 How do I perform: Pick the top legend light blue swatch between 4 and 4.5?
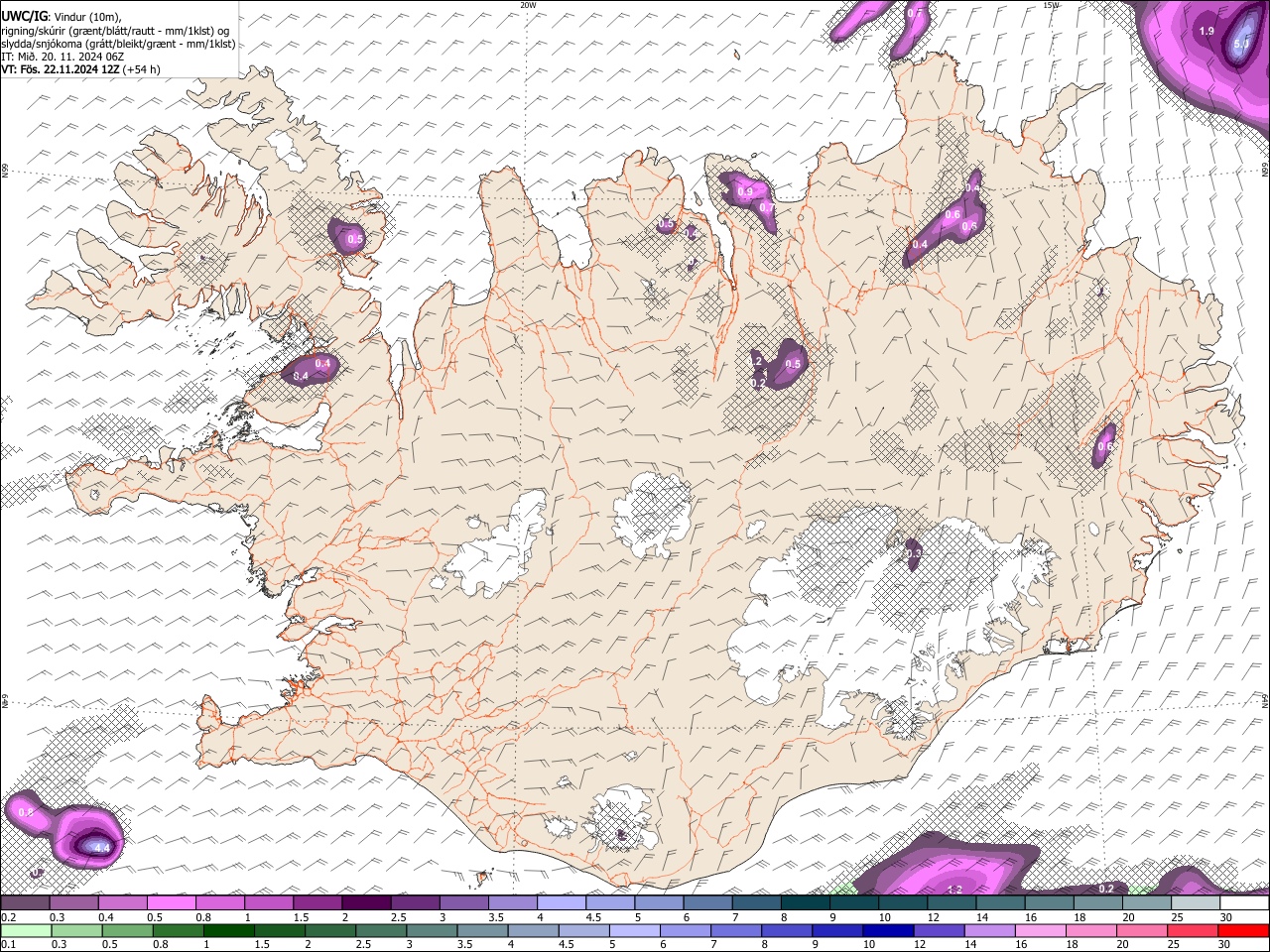click(x=561, y=903)
